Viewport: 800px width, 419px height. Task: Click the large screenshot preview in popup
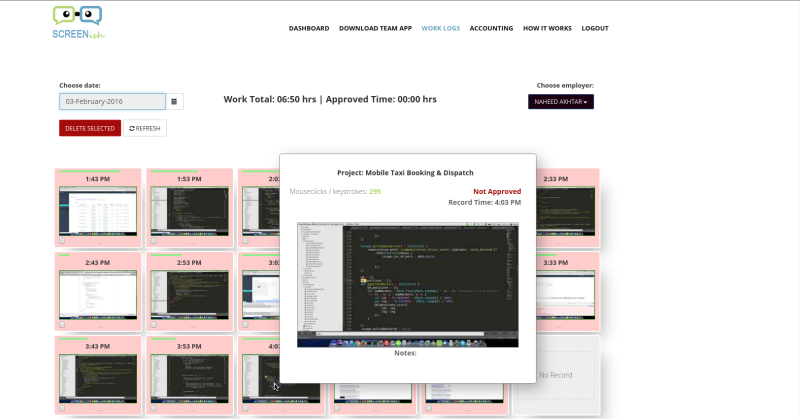point(408,285)
